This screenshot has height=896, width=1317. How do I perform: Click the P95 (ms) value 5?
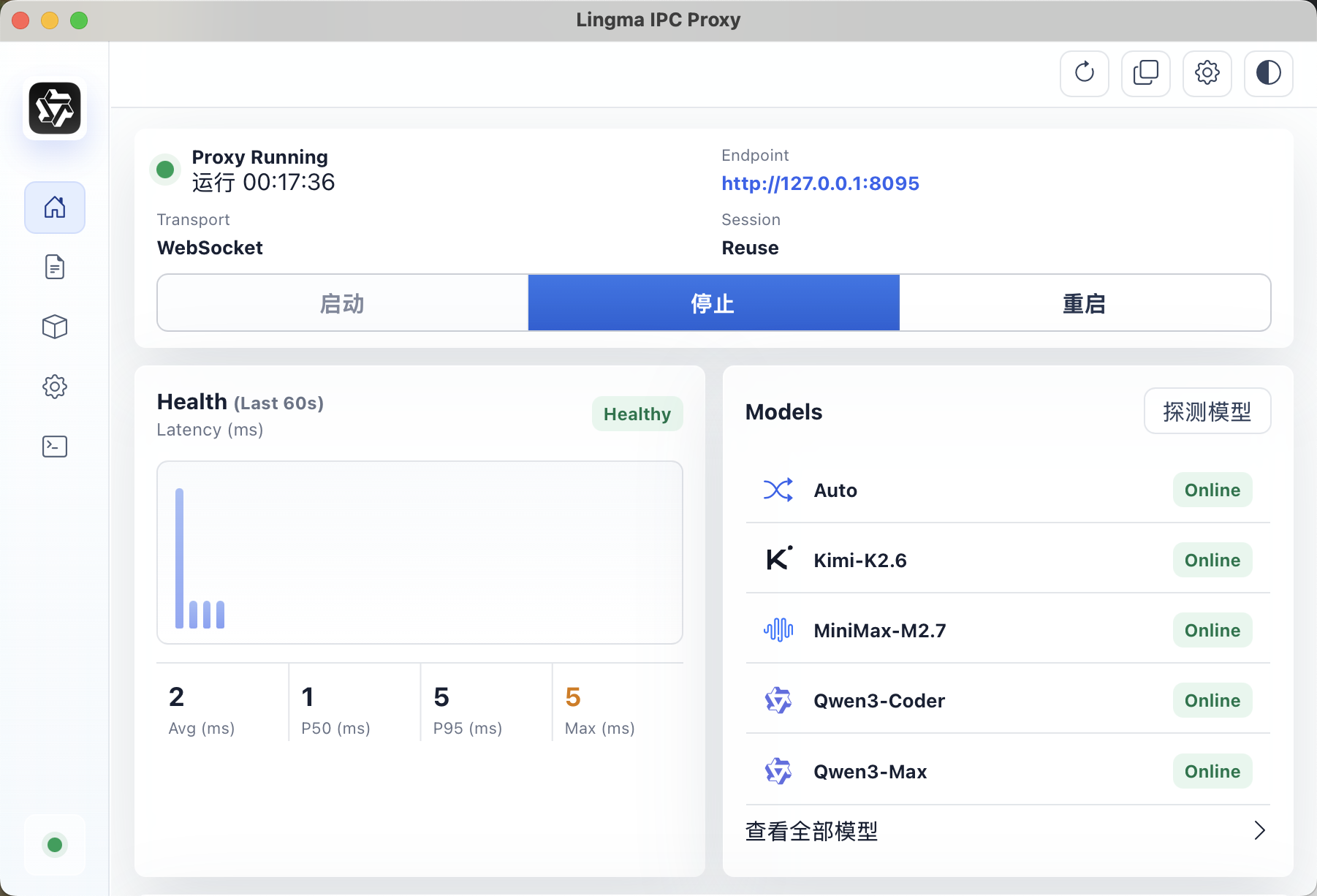point(441,697)
